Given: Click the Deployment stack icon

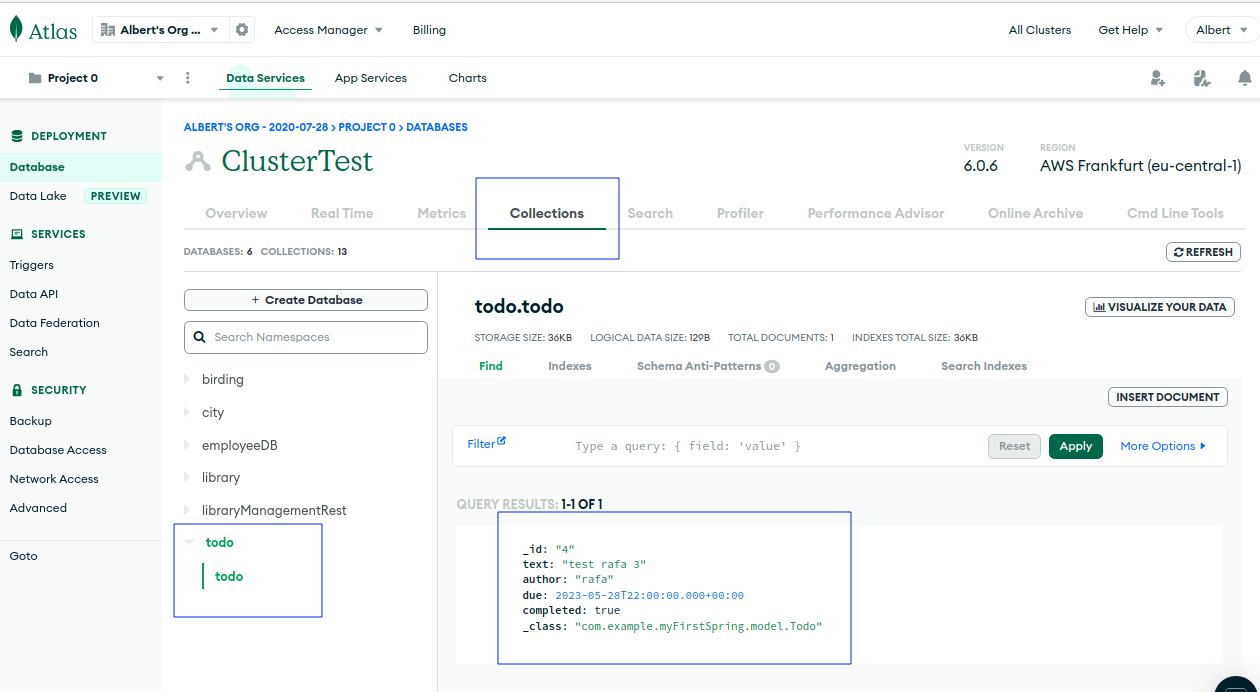Looking at the screenshot, I should point(17,136).
